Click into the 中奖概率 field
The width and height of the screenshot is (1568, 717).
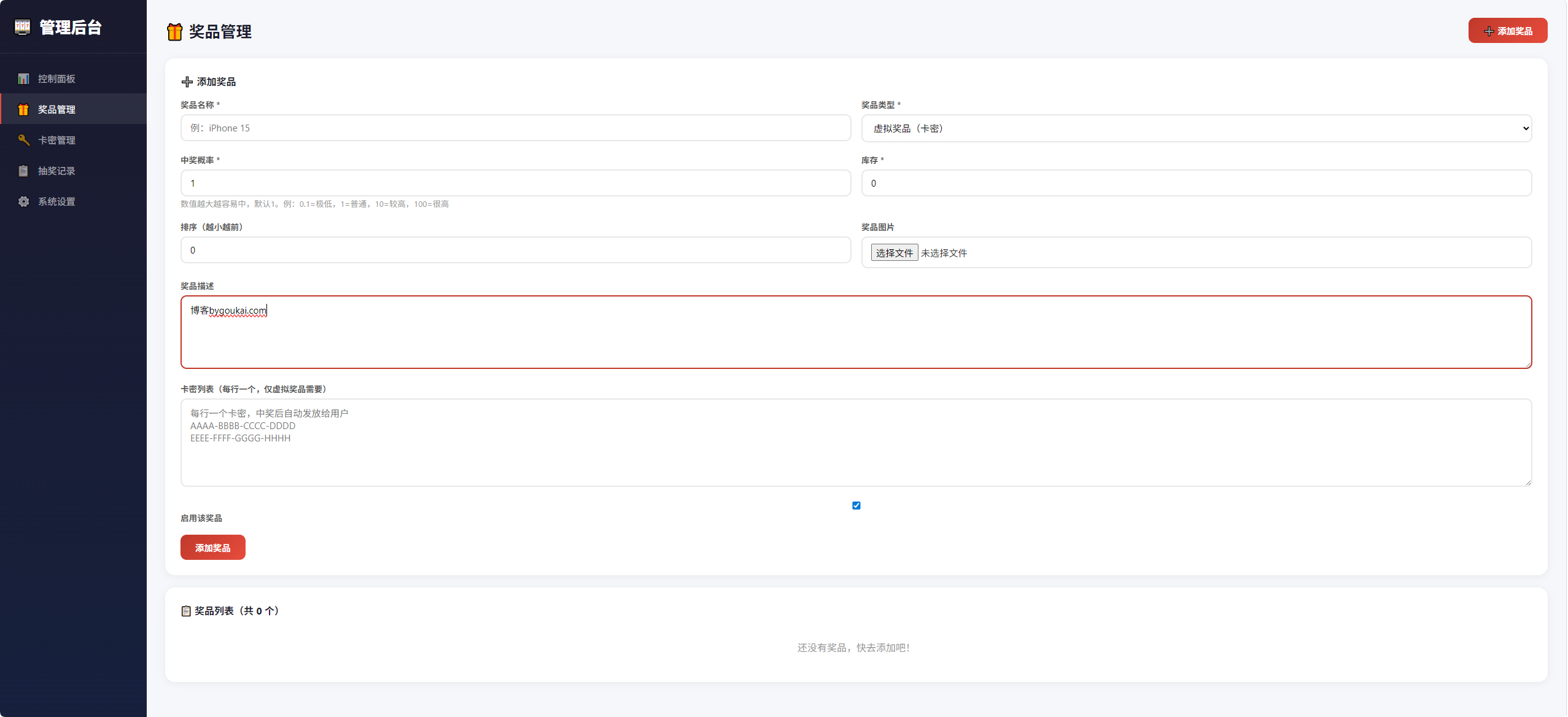point(516,183)
